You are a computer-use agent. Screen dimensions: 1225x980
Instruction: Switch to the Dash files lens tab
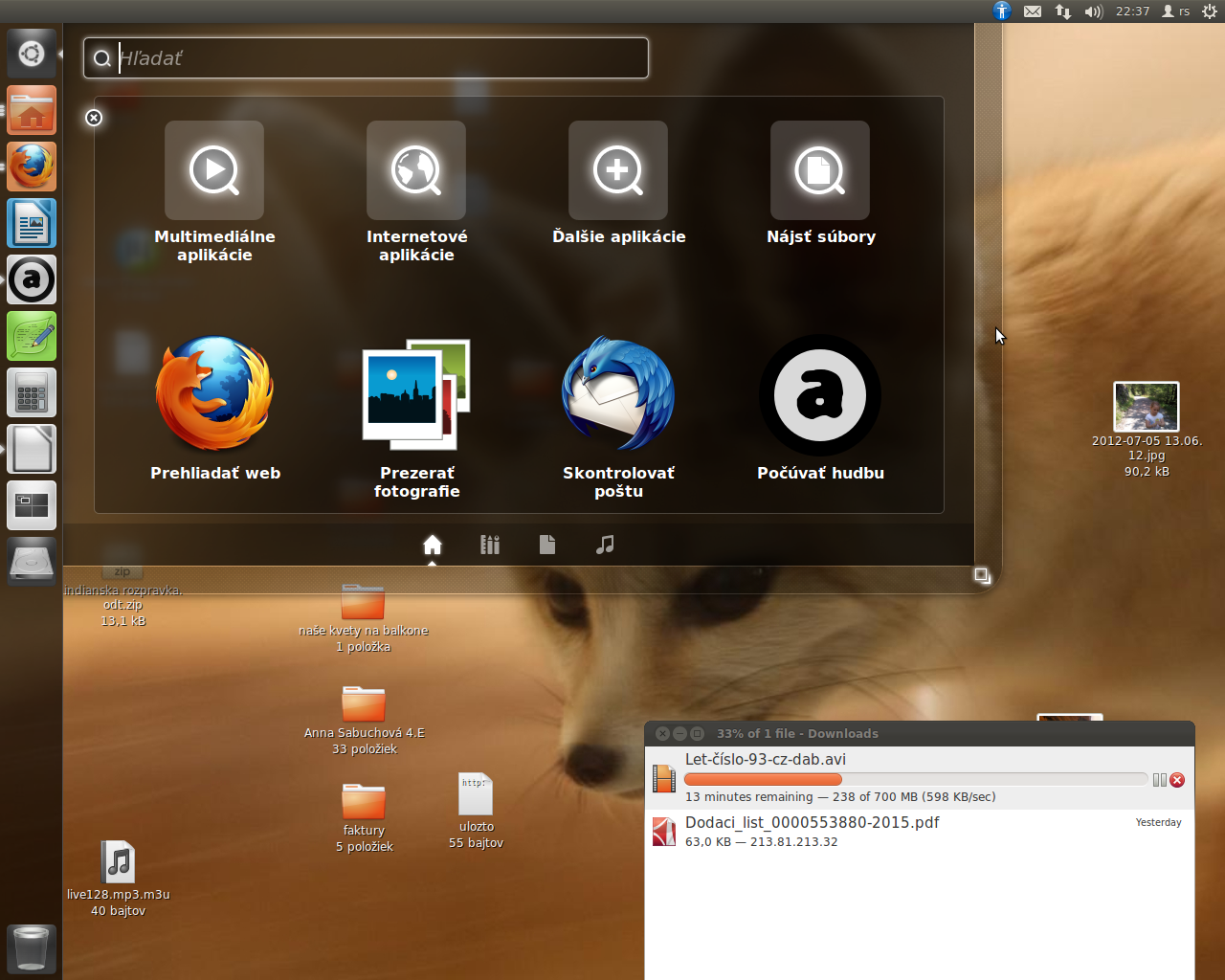tap(547, 545)
